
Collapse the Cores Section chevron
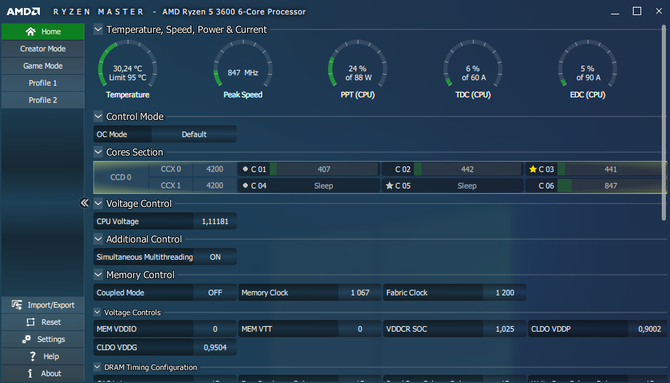(x=98, y=152)
